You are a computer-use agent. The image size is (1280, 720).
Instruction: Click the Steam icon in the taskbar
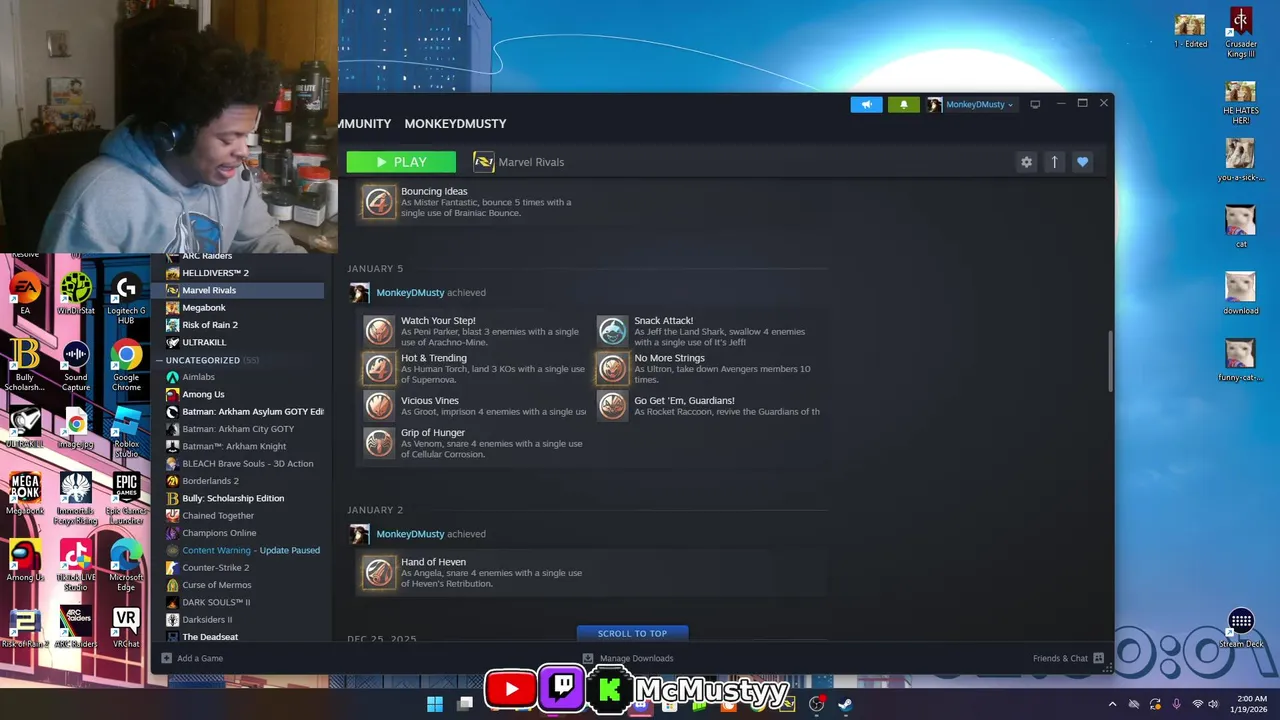click(845, 704)
